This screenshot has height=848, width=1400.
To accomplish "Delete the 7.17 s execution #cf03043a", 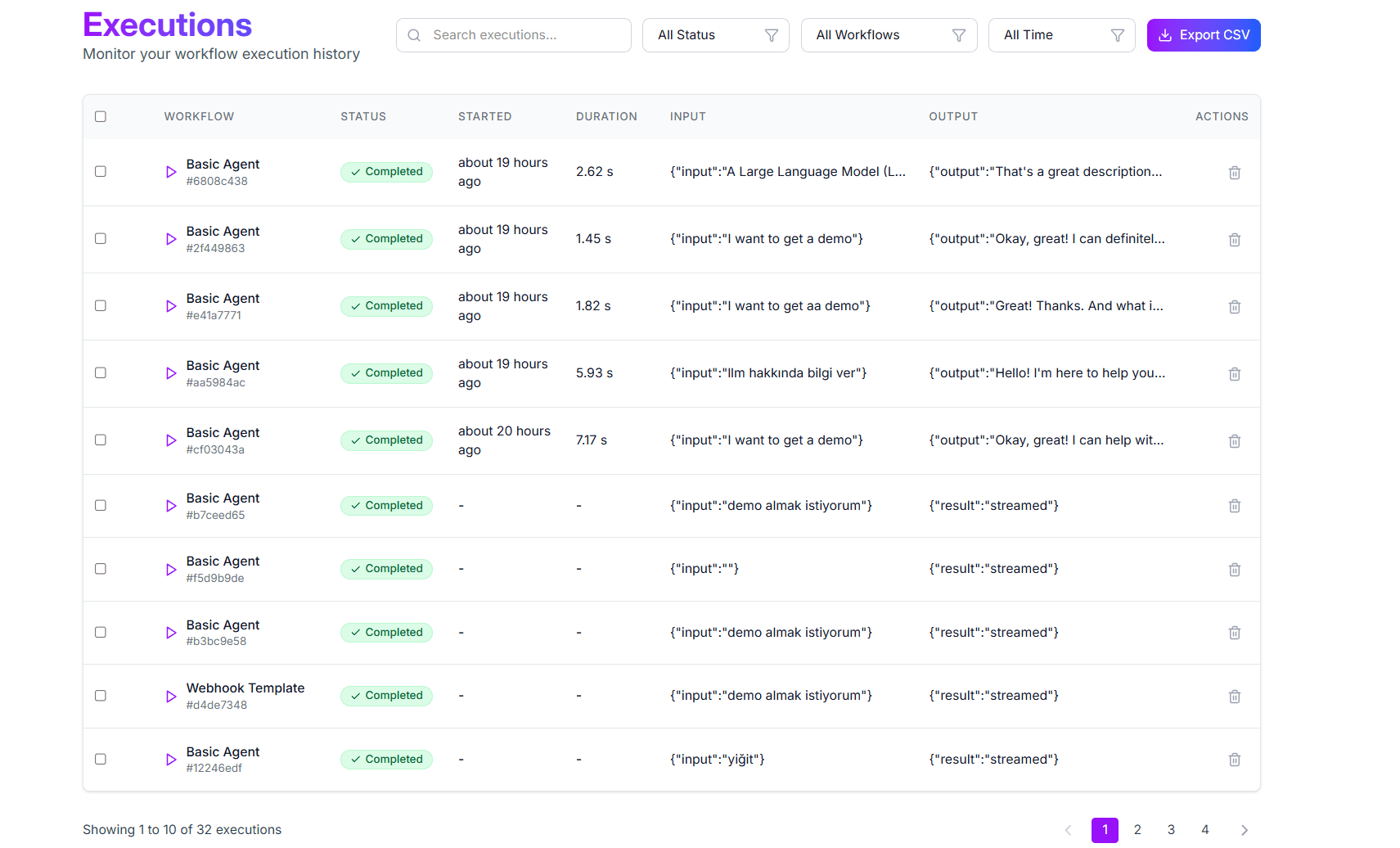I will [x=1235, y=440].
